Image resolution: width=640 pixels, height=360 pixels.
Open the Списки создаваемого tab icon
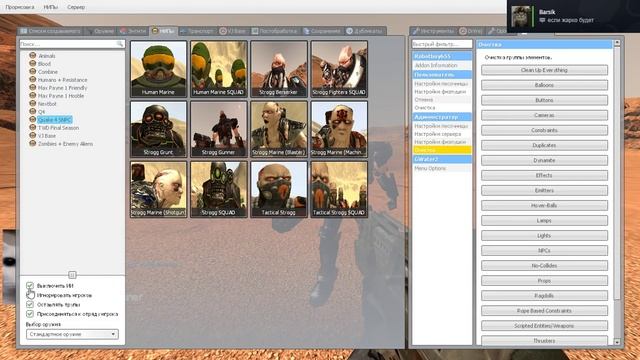click(24, 31)
